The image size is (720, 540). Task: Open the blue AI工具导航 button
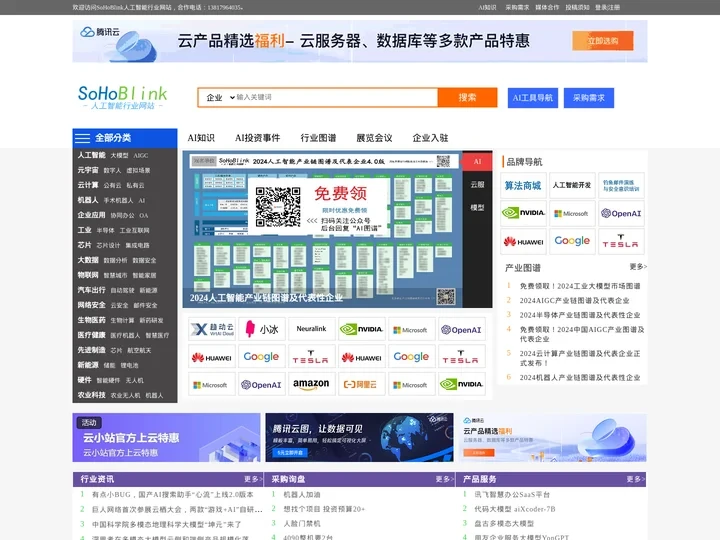(533, 98)
